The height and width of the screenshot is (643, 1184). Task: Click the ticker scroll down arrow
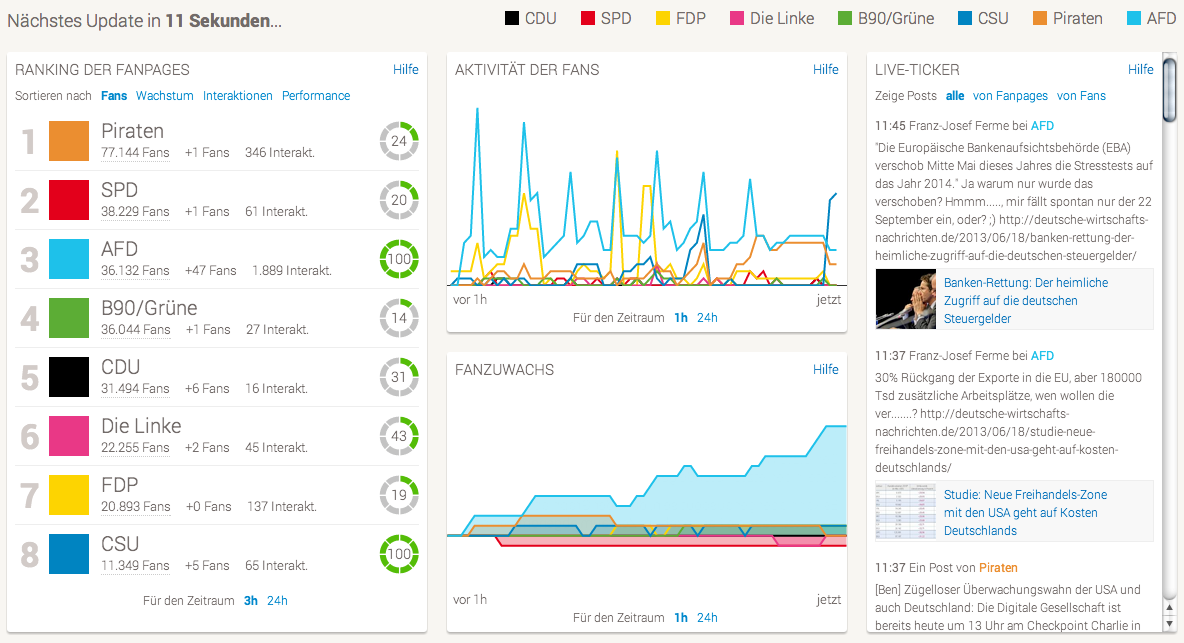[x=1170, y=624]
